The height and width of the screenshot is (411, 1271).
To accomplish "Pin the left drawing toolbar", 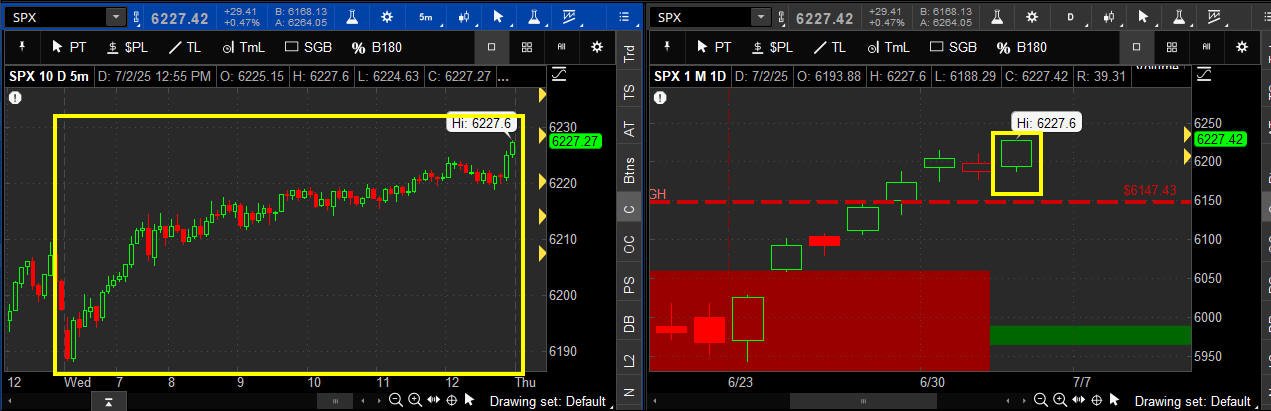I will 21,47.
